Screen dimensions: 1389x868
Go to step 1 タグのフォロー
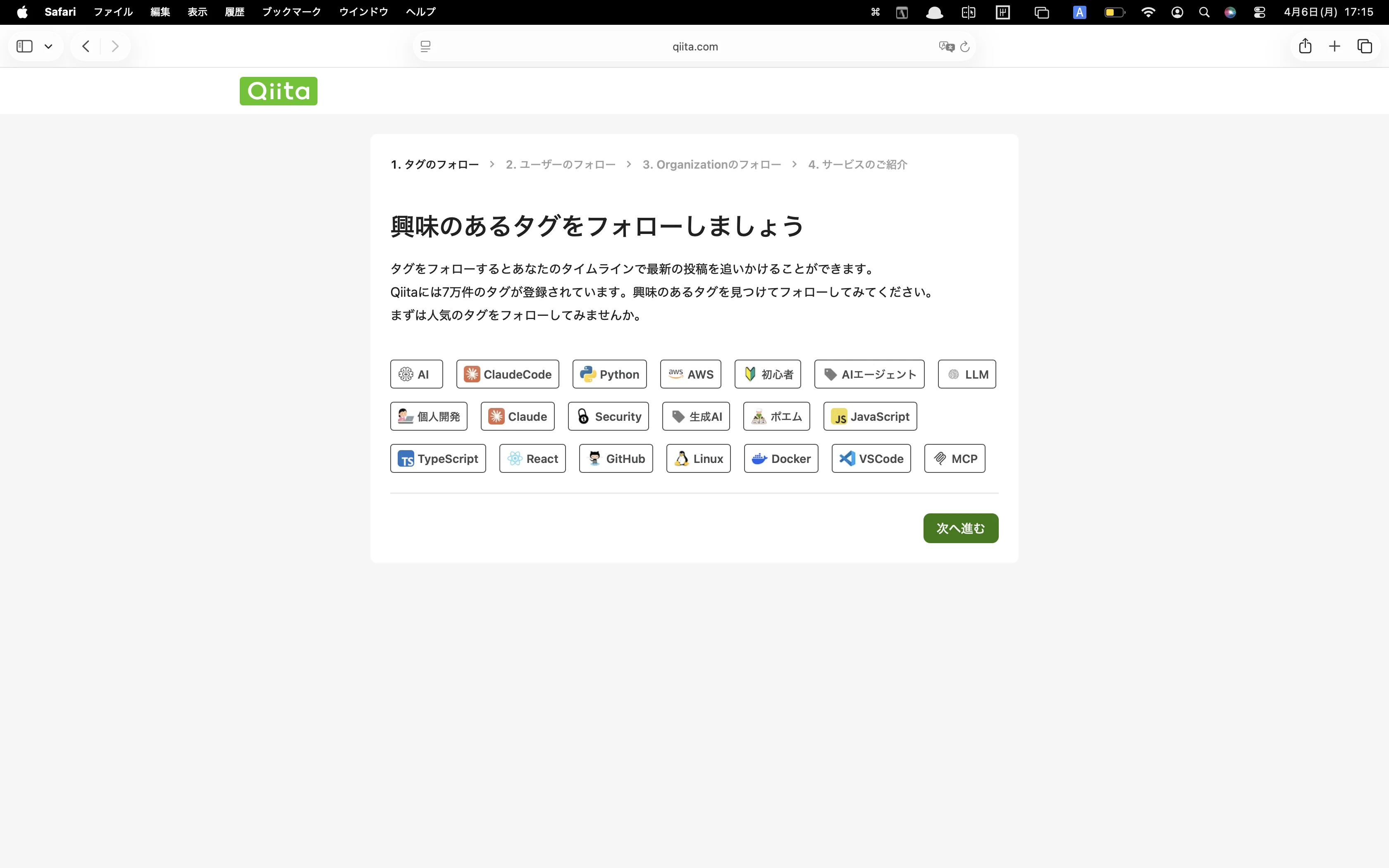(434, 165)
